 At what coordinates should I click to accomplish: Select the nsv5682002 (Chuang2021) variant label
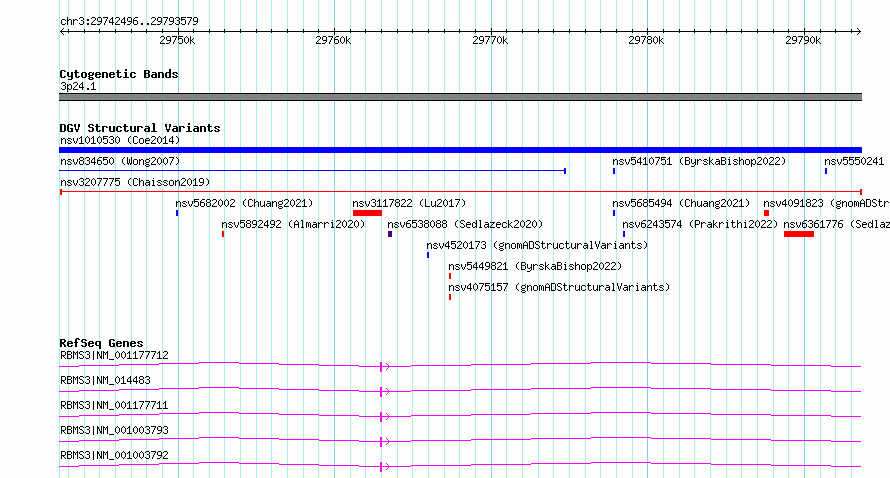pos(244,203)
